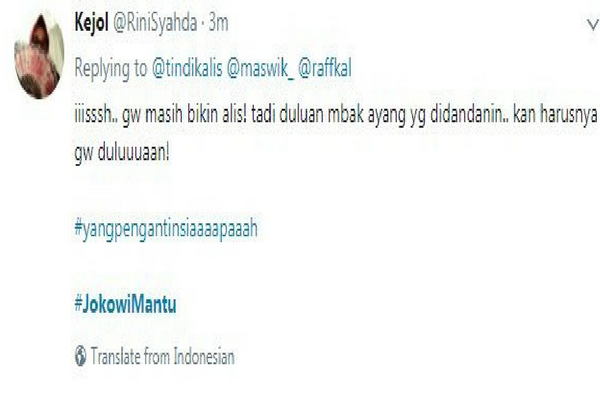
Task: Open the @RiniSyahda handle
Action: pos(155,24)
